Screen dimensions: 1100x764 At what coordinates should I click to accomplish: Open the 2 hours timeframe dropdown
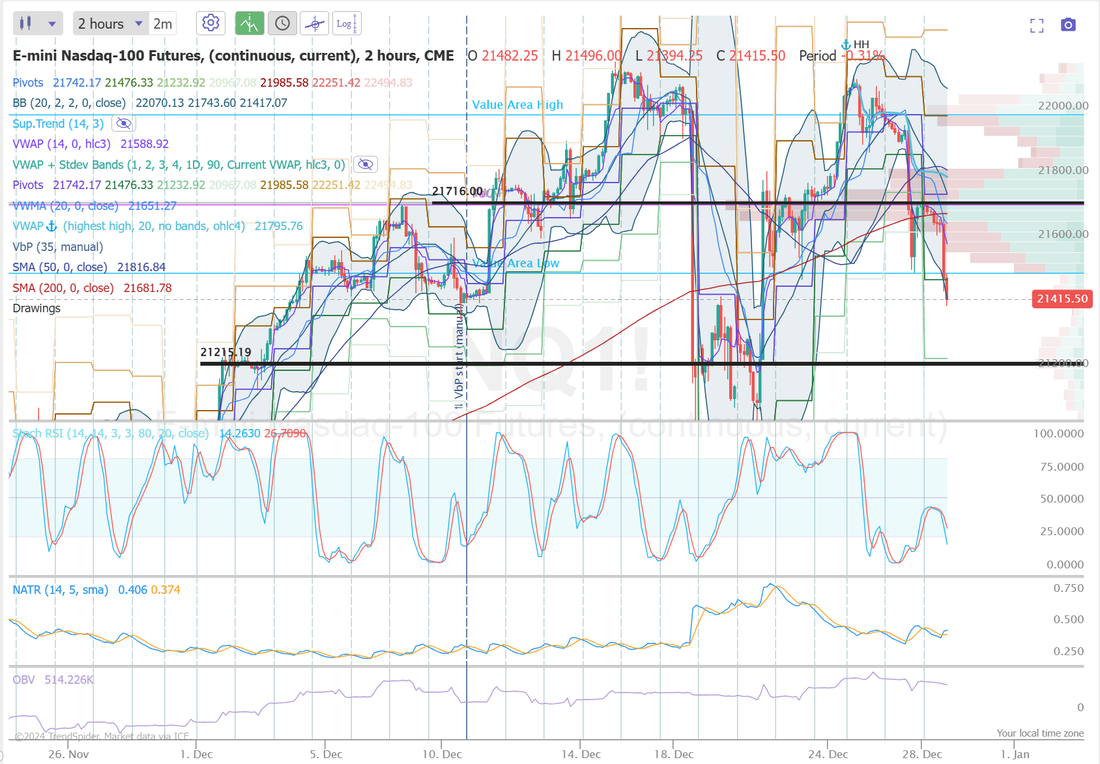click(x=111, y=23)
